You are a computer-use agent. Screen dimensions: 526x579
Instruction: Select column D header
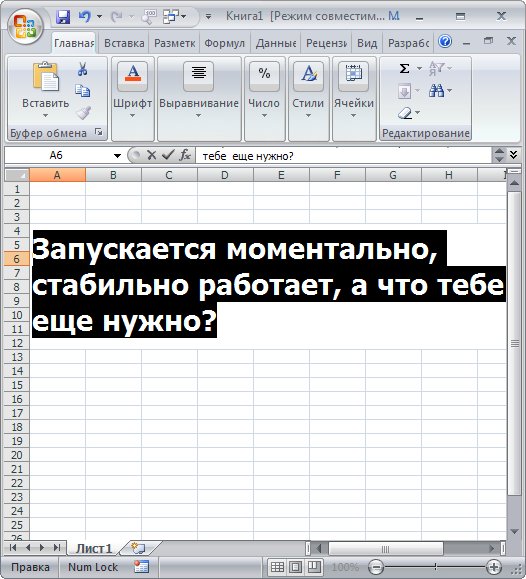pyautogui.click(x=225, y=175)
